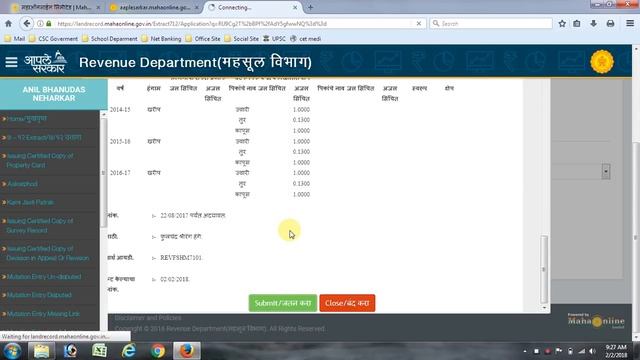Select the REVFSHM7101 value text
This screenshot has width=640, height=360.
(x=181, y=258)
